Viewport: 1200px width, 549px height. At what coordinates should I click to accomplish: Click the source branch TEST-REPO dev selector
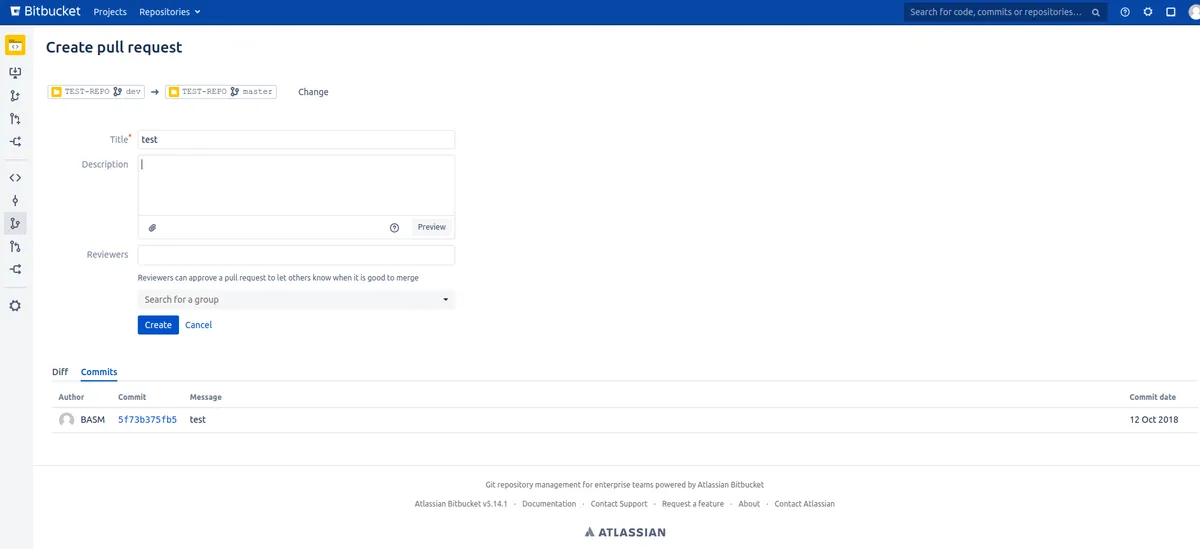(x=97, y=91)
